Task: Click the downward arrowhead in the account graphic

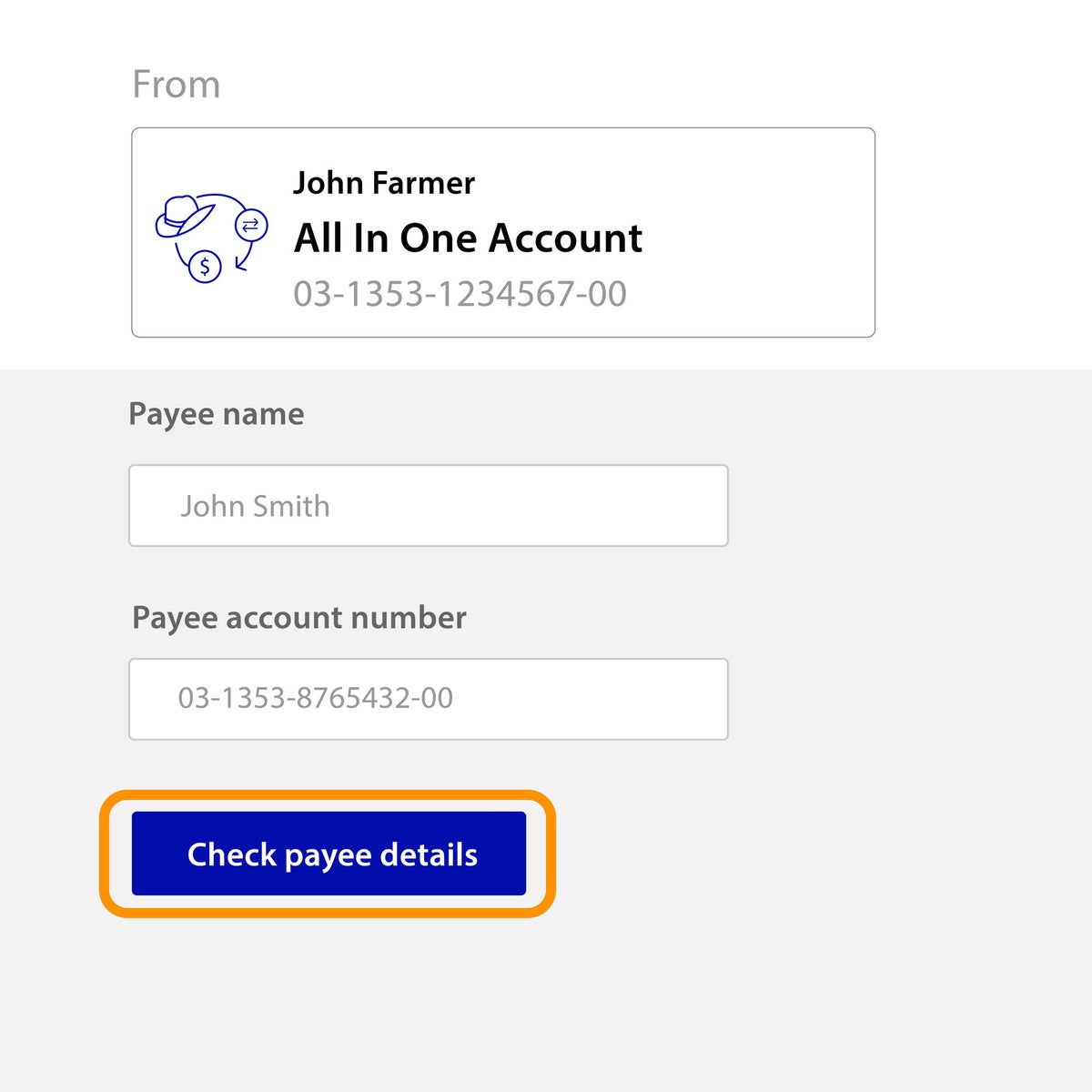Action: tap(239, 265)
